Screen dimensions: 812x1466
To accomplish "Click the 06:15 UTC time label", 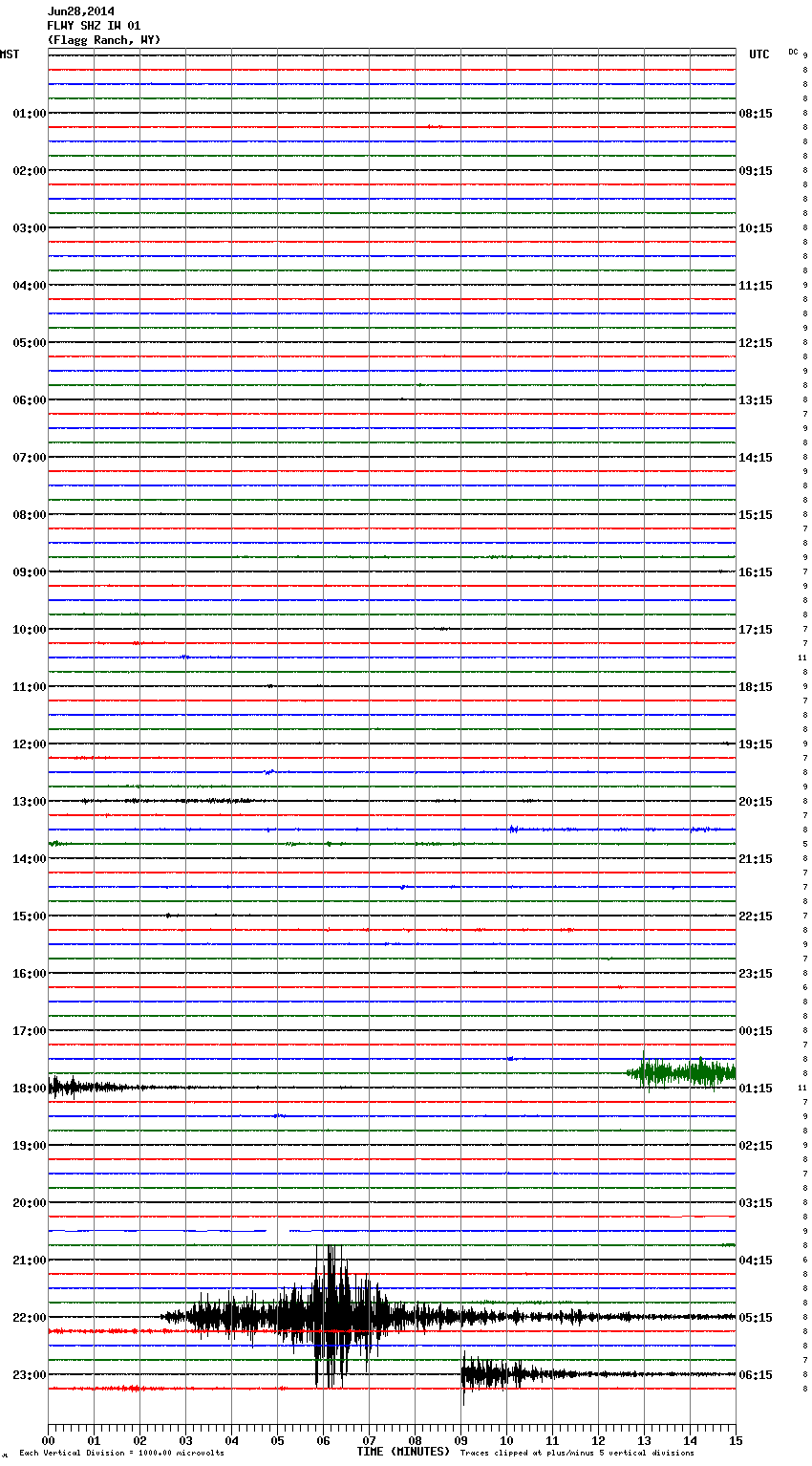I will tap(756, 1375).
